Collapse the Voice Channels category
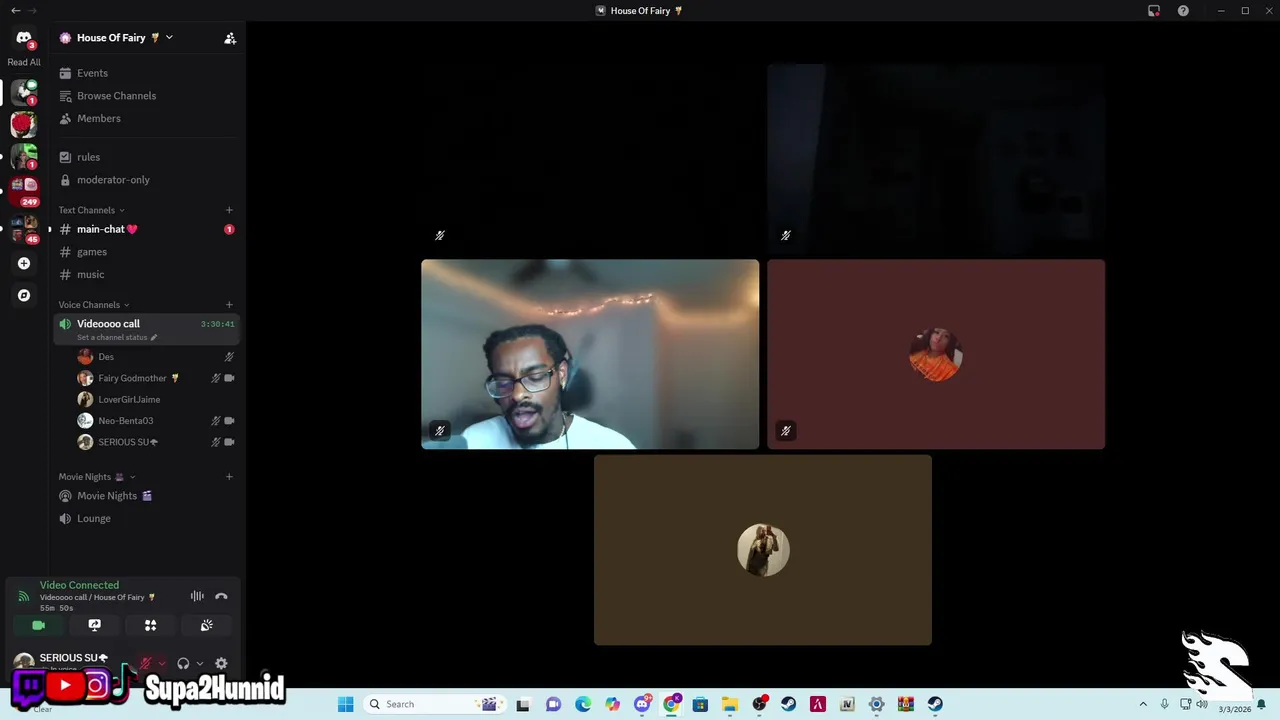Screen dimensions: 1280x720 [93, 305]
